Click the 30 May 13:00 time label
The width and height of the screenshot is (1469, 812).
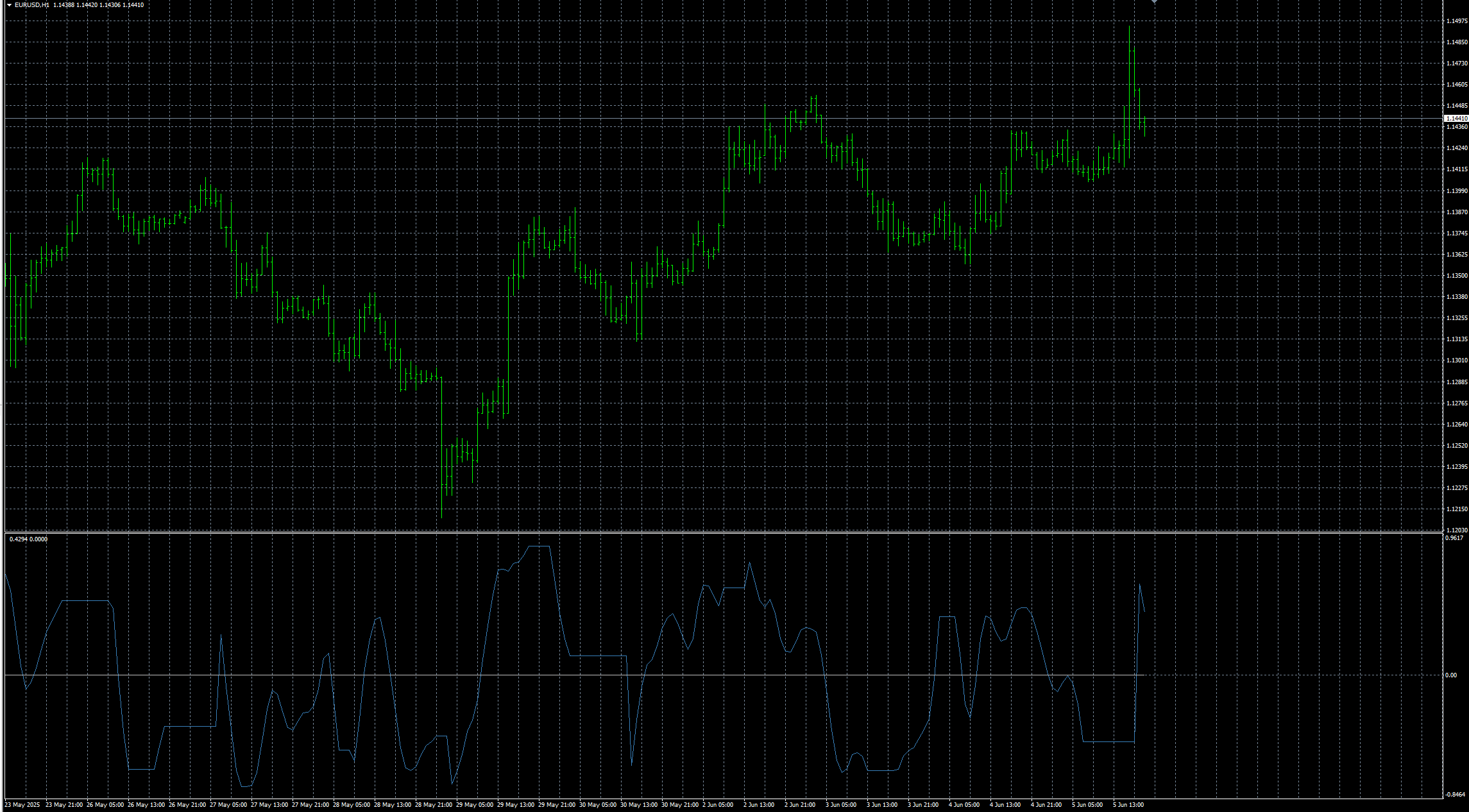click(639, 805)
